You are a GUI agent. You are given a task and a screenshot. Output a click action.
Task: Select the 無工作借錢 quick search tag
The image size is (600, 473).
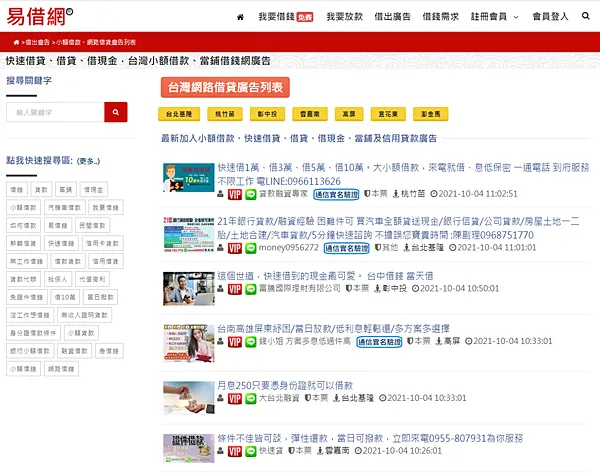tap(26, 261)
